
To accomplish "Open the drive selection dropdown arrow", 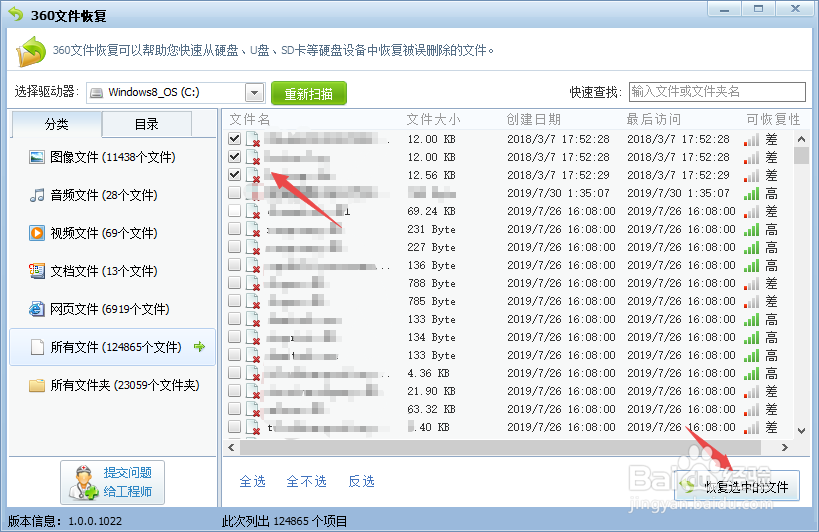I will (x=254, y=93).
